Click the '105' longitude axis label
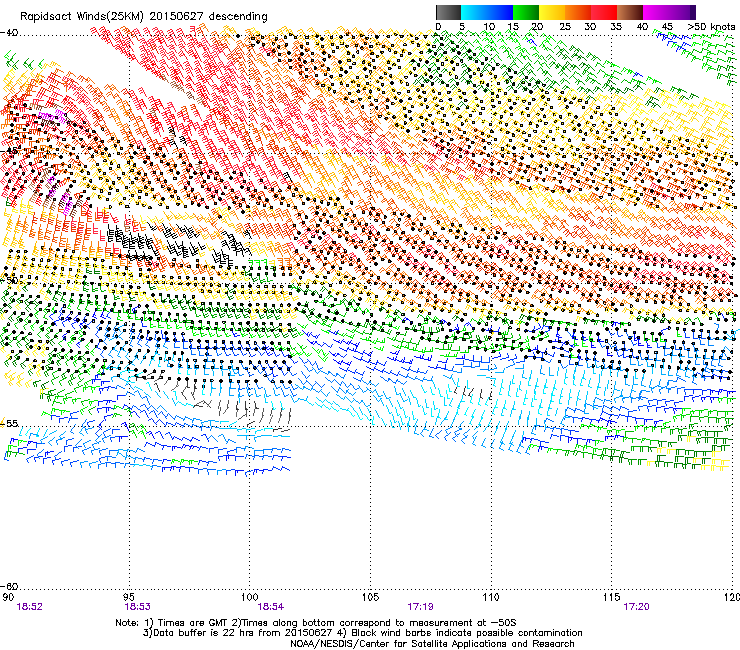Screen dimensions: 740x650 click(370, 597)
